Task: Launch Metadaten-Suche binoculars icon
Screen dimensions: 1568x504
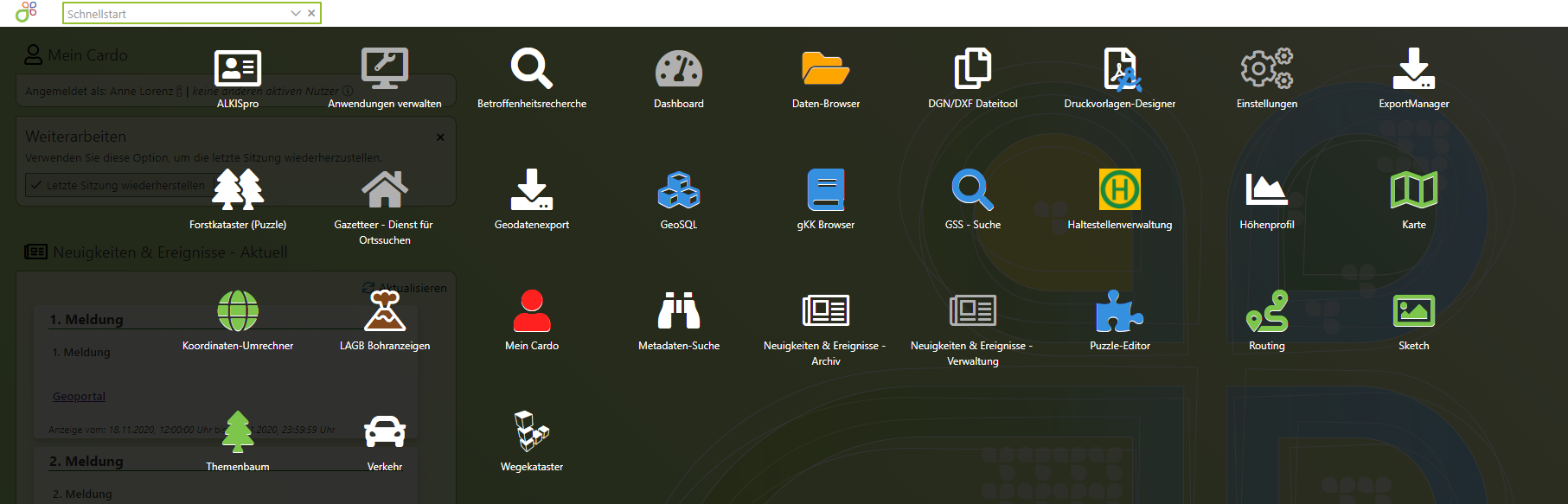Action: pos(679,310)
